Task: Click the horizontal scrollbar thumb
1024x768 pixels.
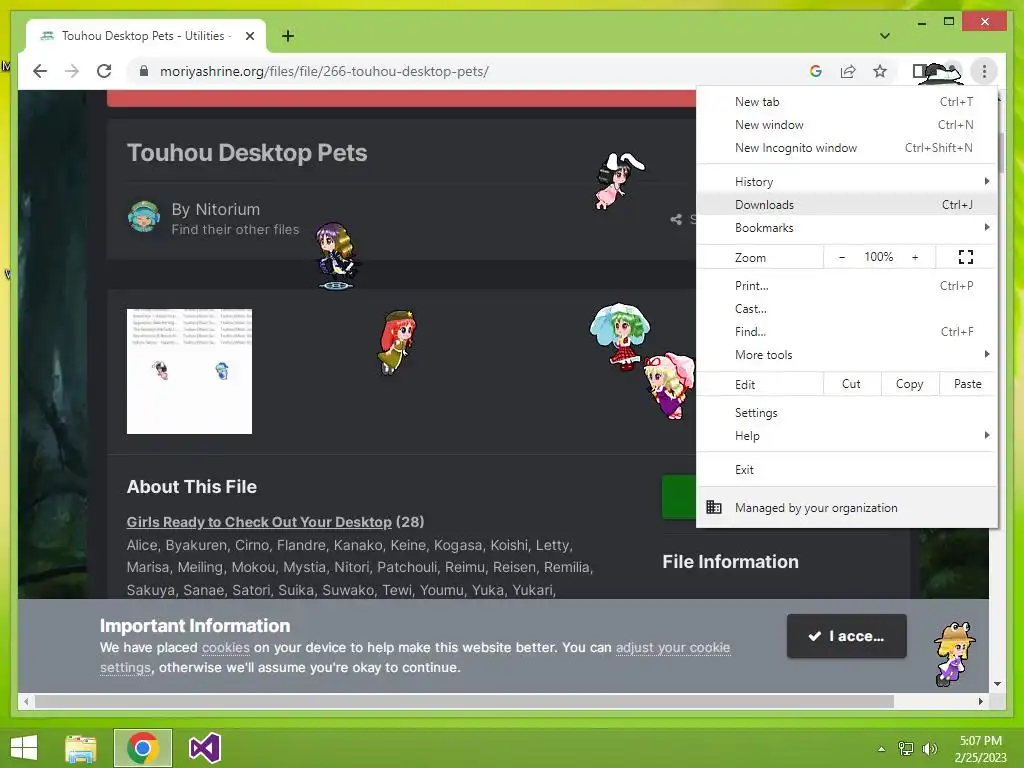Action: coord(464,701)
